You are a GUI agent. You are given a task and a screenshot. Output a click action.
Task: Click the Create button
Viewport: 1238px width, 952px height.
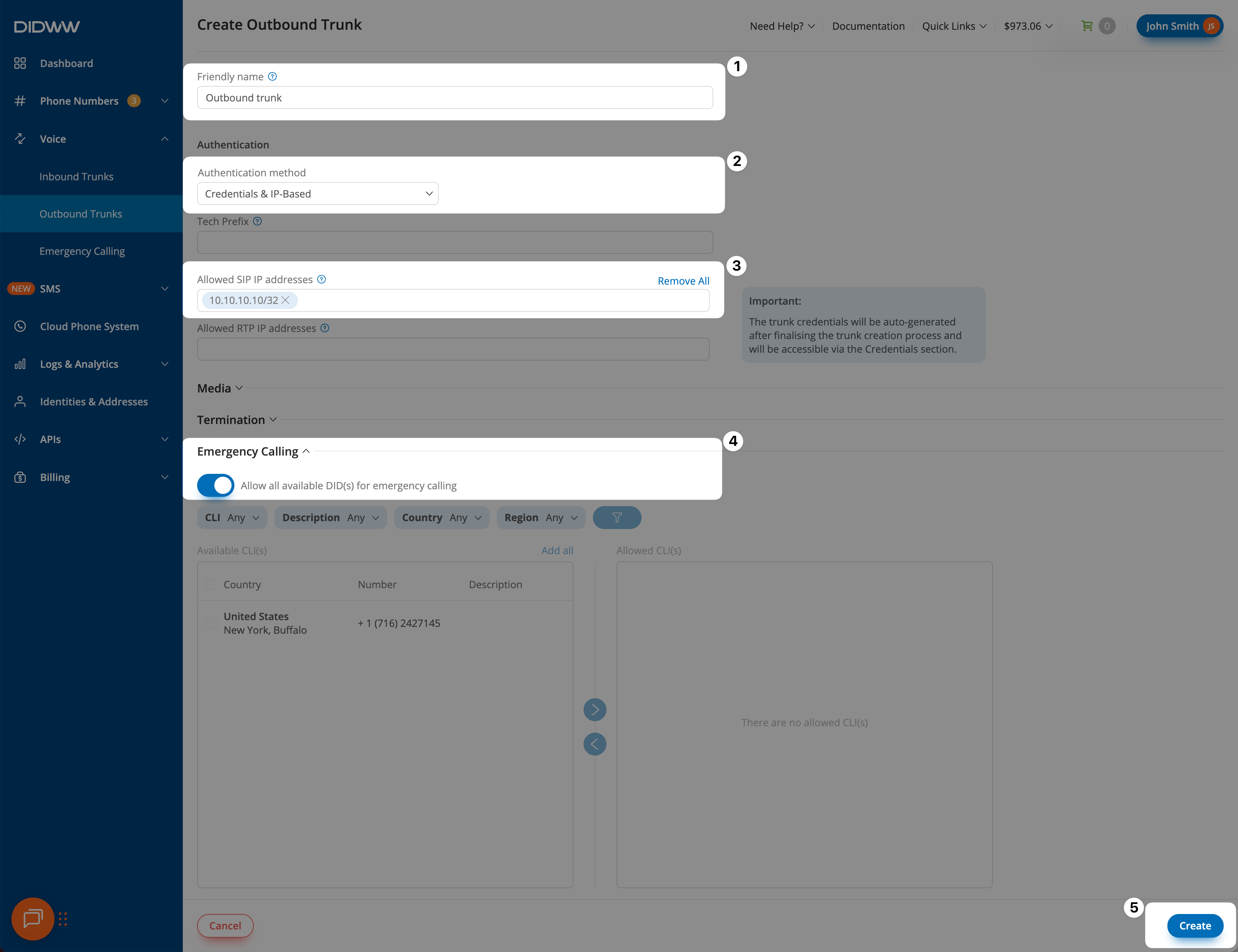[1194, 925]
